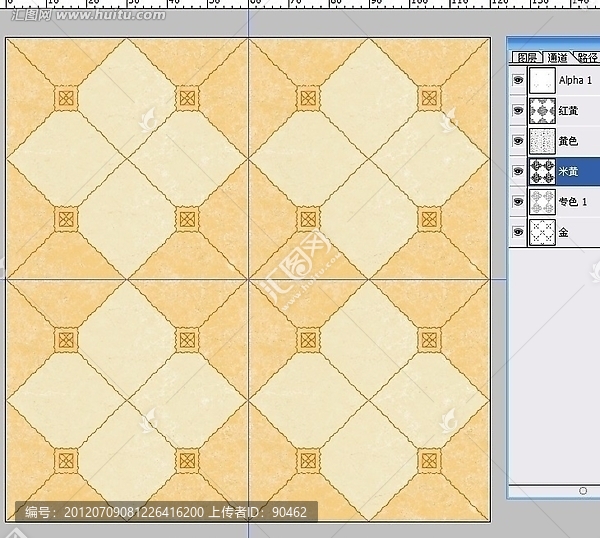
Task: Select the 黄色 channel row label
Action: click(568, 141)
